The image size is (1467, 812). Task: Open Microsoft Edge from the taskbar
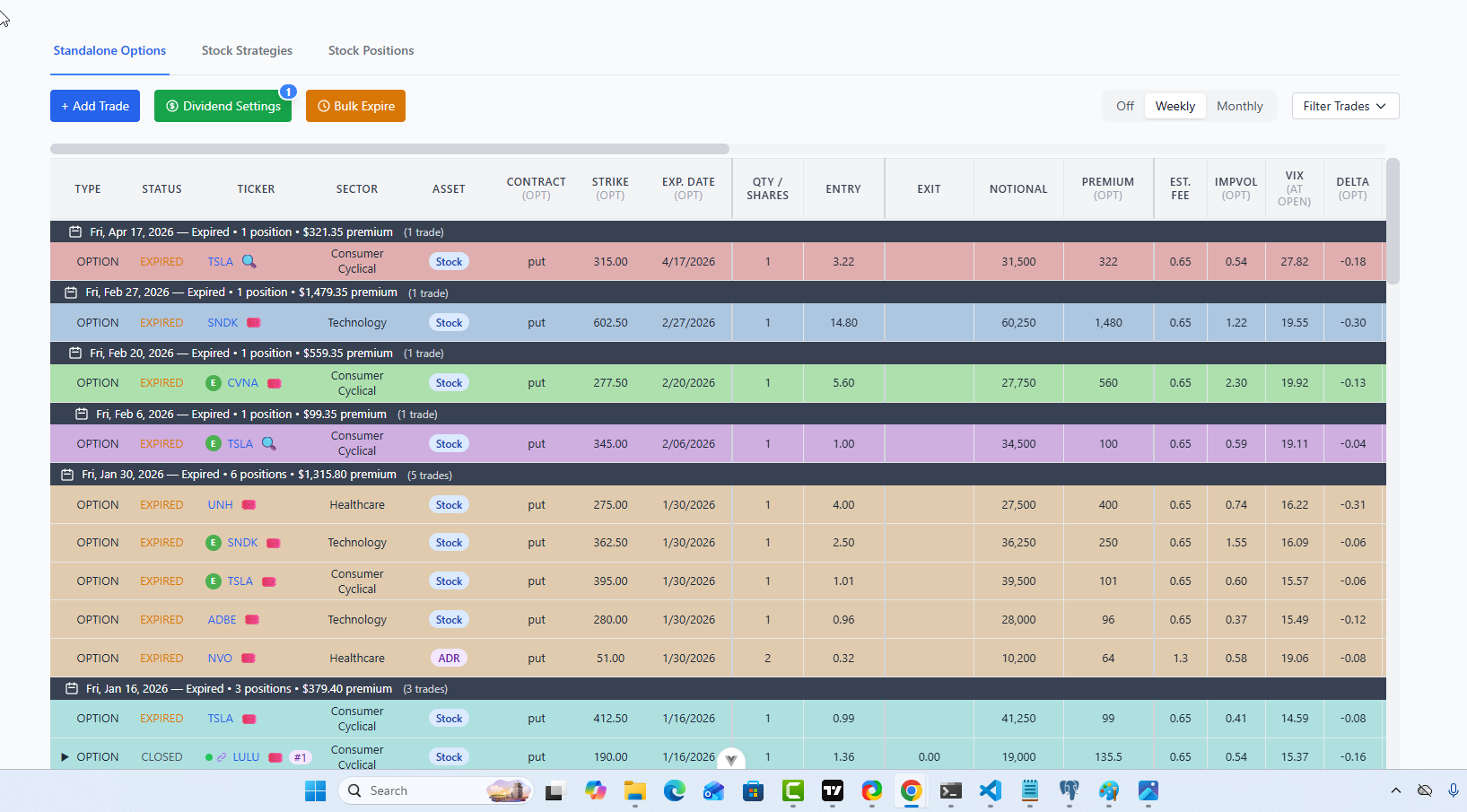[675, 790]
